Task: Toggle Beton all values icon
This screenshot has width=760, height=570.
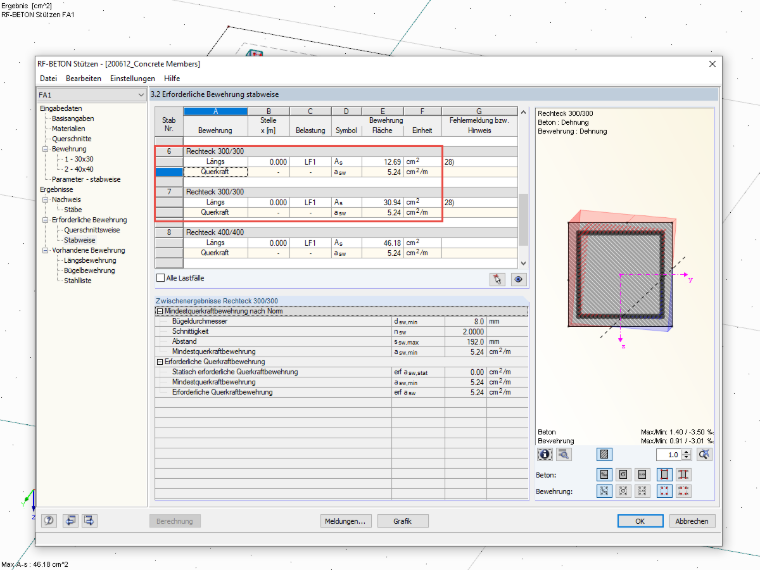Action: coord(683,475)
